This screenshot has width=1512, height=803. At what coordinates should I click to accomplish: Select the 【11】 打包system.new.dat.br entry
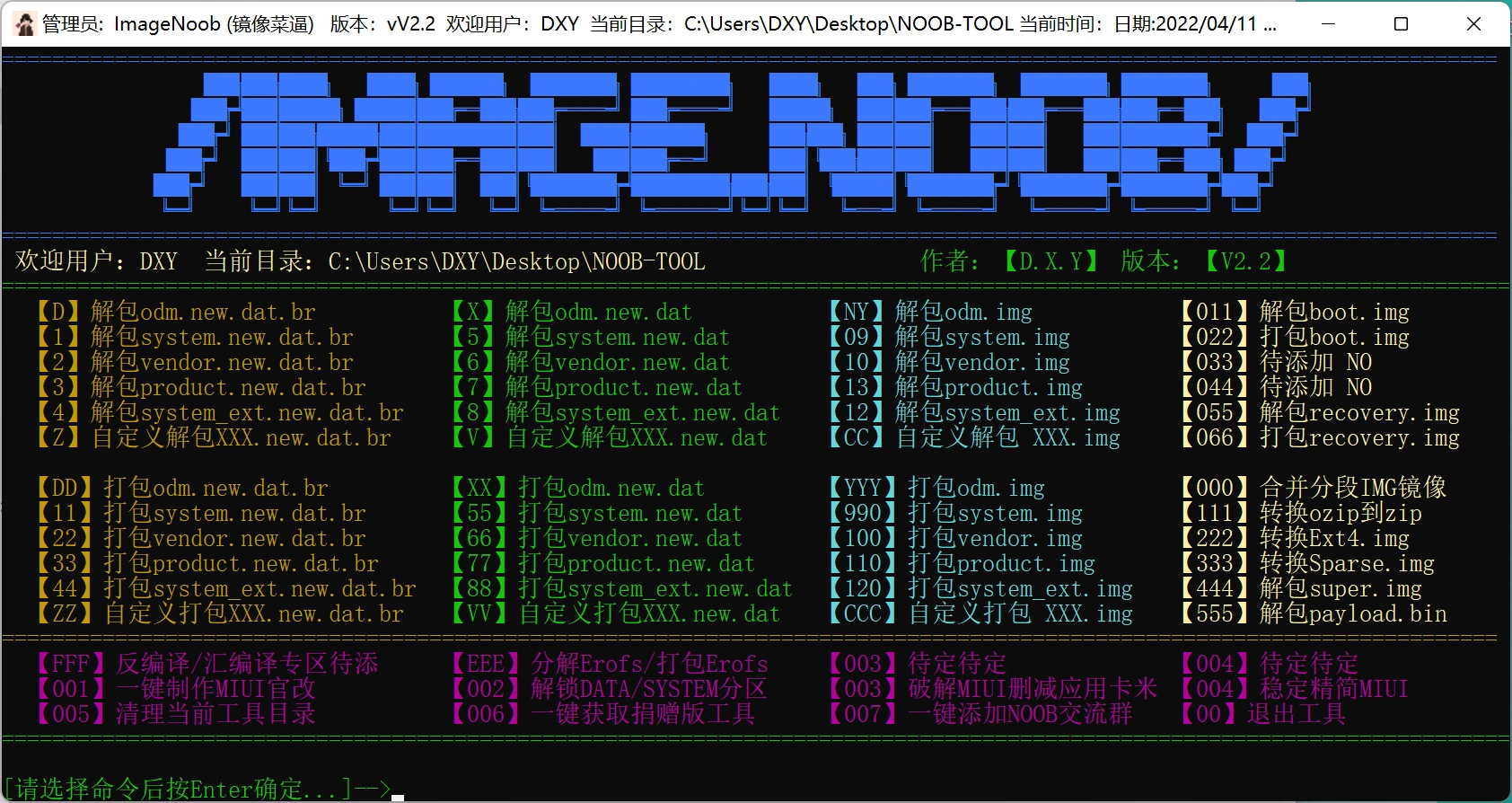(x=200, y=514)
